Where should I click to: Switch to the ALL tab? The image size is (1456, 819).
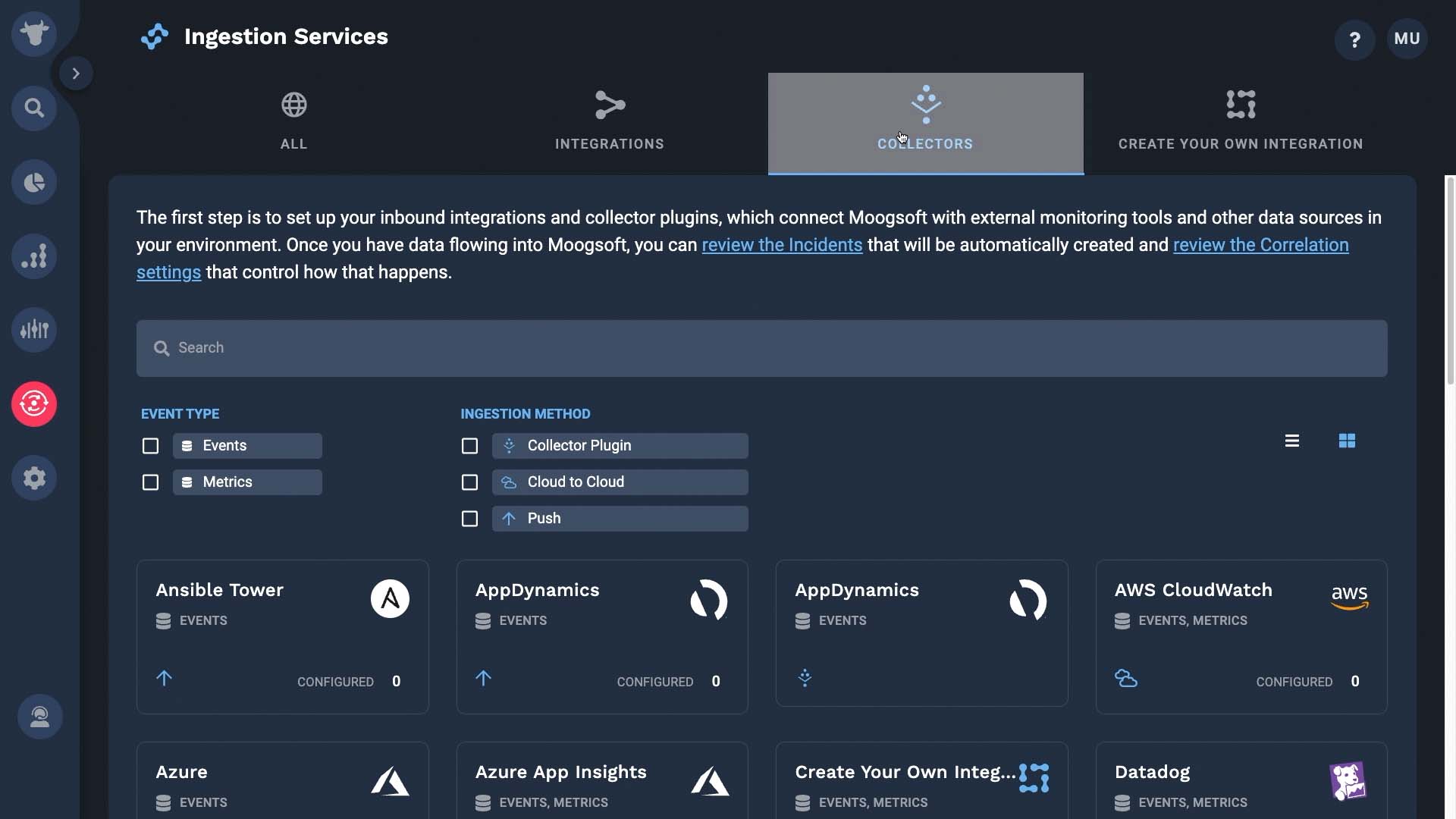pyautogui.click(x=294, y=123)
